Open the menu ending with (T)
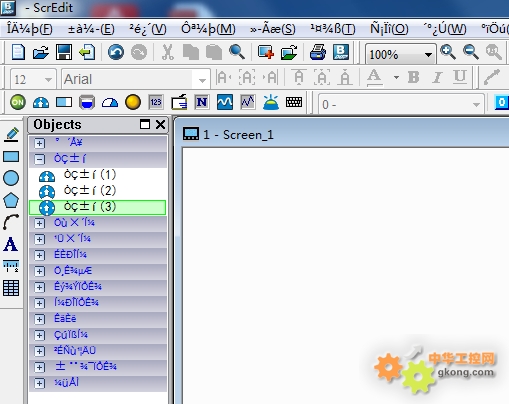Screen dimensions: 509x404 click(x=333, y=29)
